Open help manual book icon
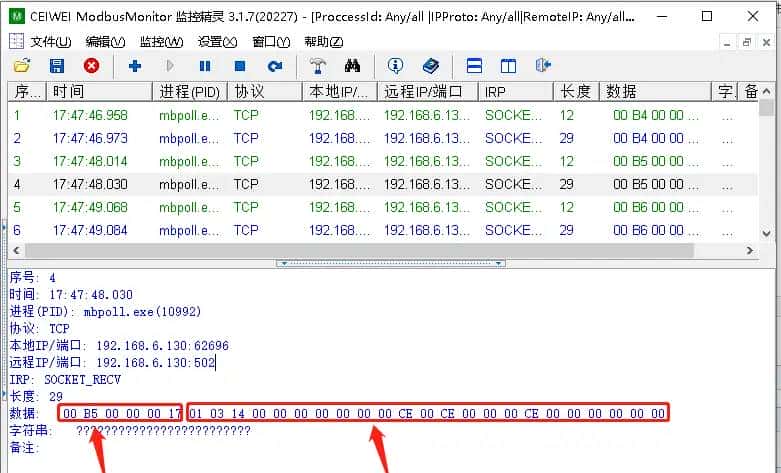This screenshot has height=473, width=781. [430, 66]
